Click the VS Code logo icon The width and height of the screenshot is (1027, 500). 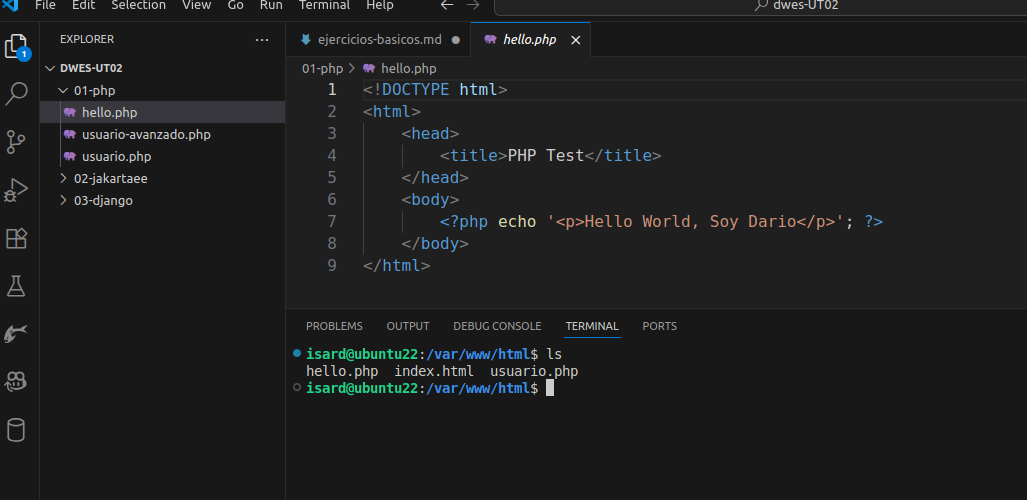(x=10, y=5)
